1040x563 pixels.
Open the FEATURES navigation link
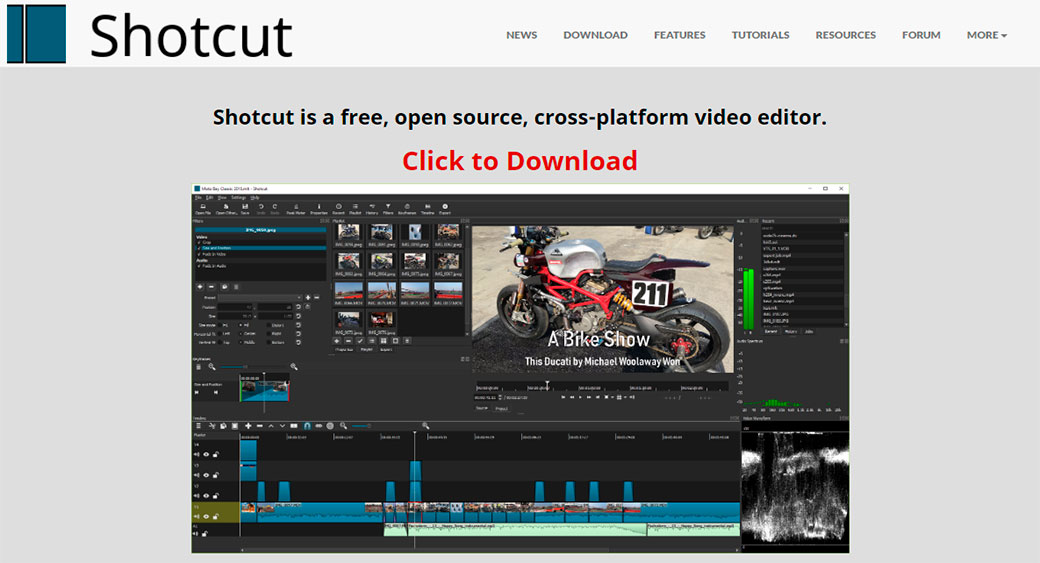tap(679, 35)
